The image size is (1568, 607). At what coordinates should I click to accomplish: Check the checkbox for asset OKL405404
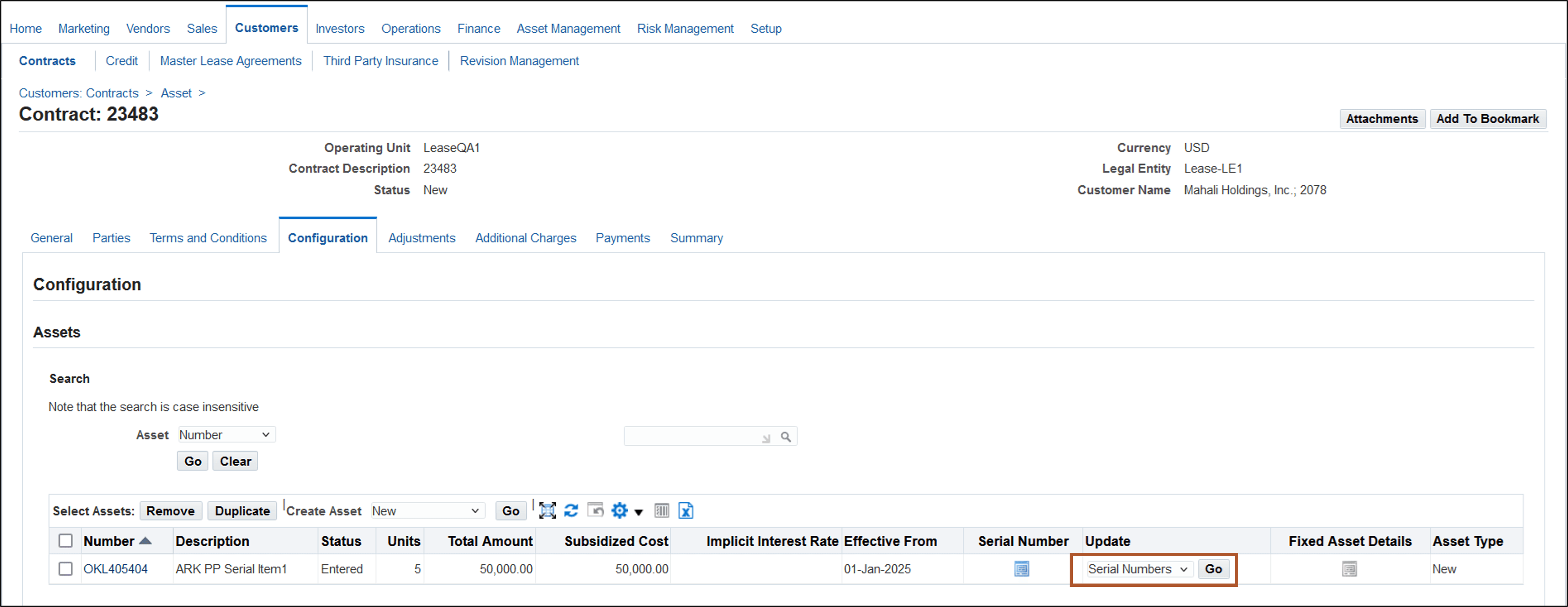66,569
